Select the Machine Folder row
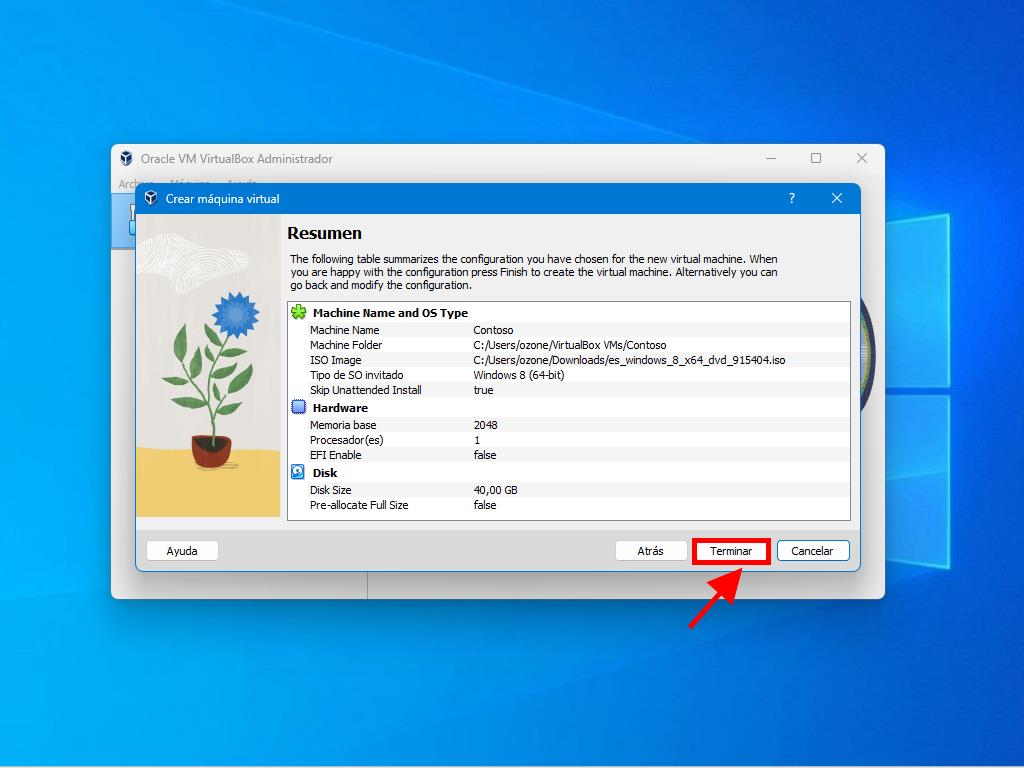The height and width of the screenshot is (768, 1024). click(x=568, y=345)
